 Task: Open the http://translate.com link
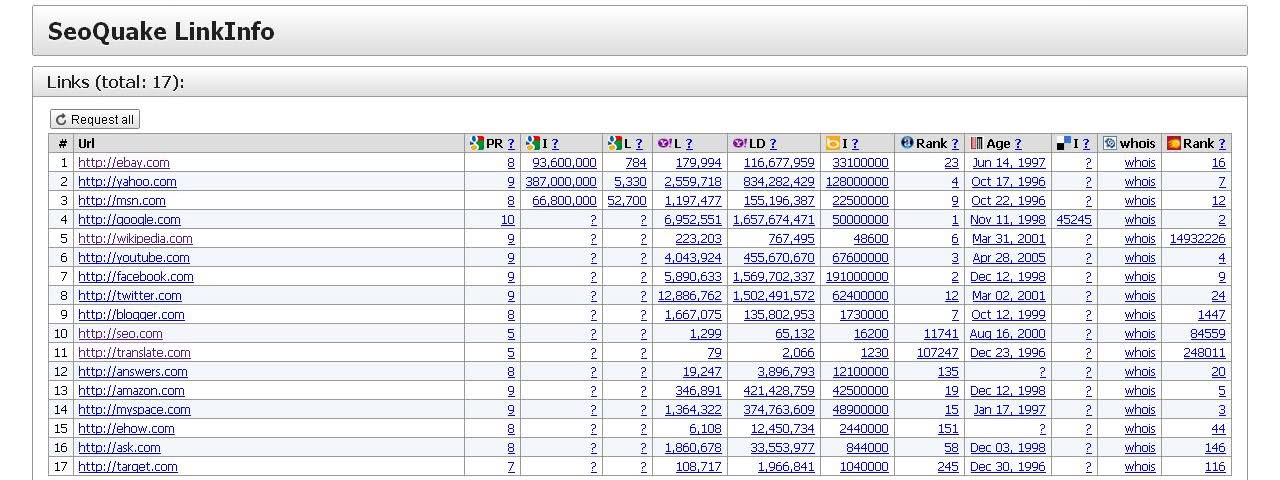pos(134,353)
